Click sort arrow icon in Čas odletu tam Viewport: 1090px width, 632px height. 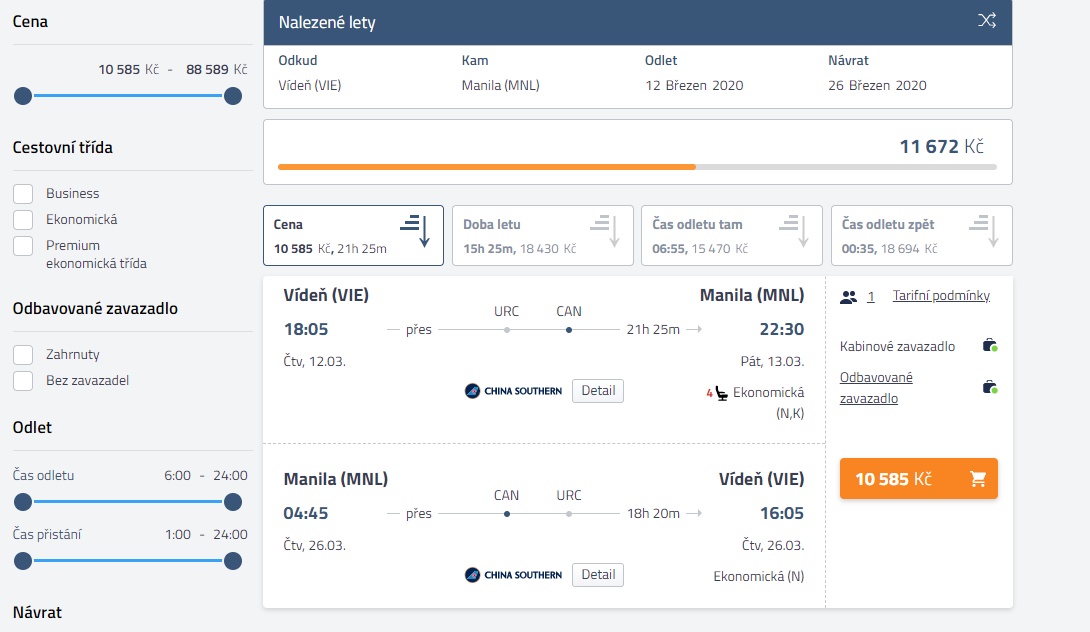pyautogui.click(x=795, y=231)
